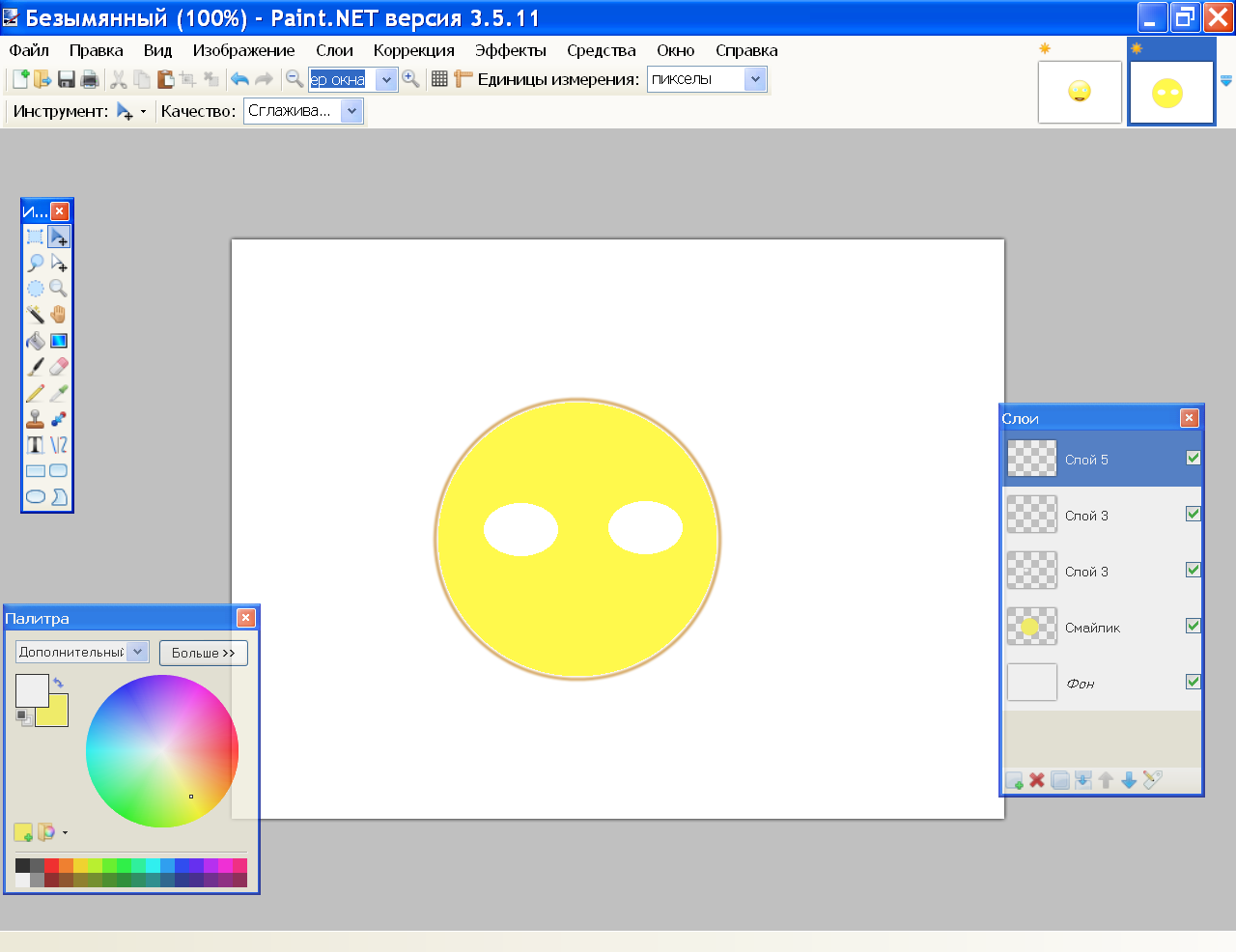This screenshot has height=952, width=1236.
Task: Click the Больше >> button in palette
Action: pyautogui.click(x=203, y=653)
